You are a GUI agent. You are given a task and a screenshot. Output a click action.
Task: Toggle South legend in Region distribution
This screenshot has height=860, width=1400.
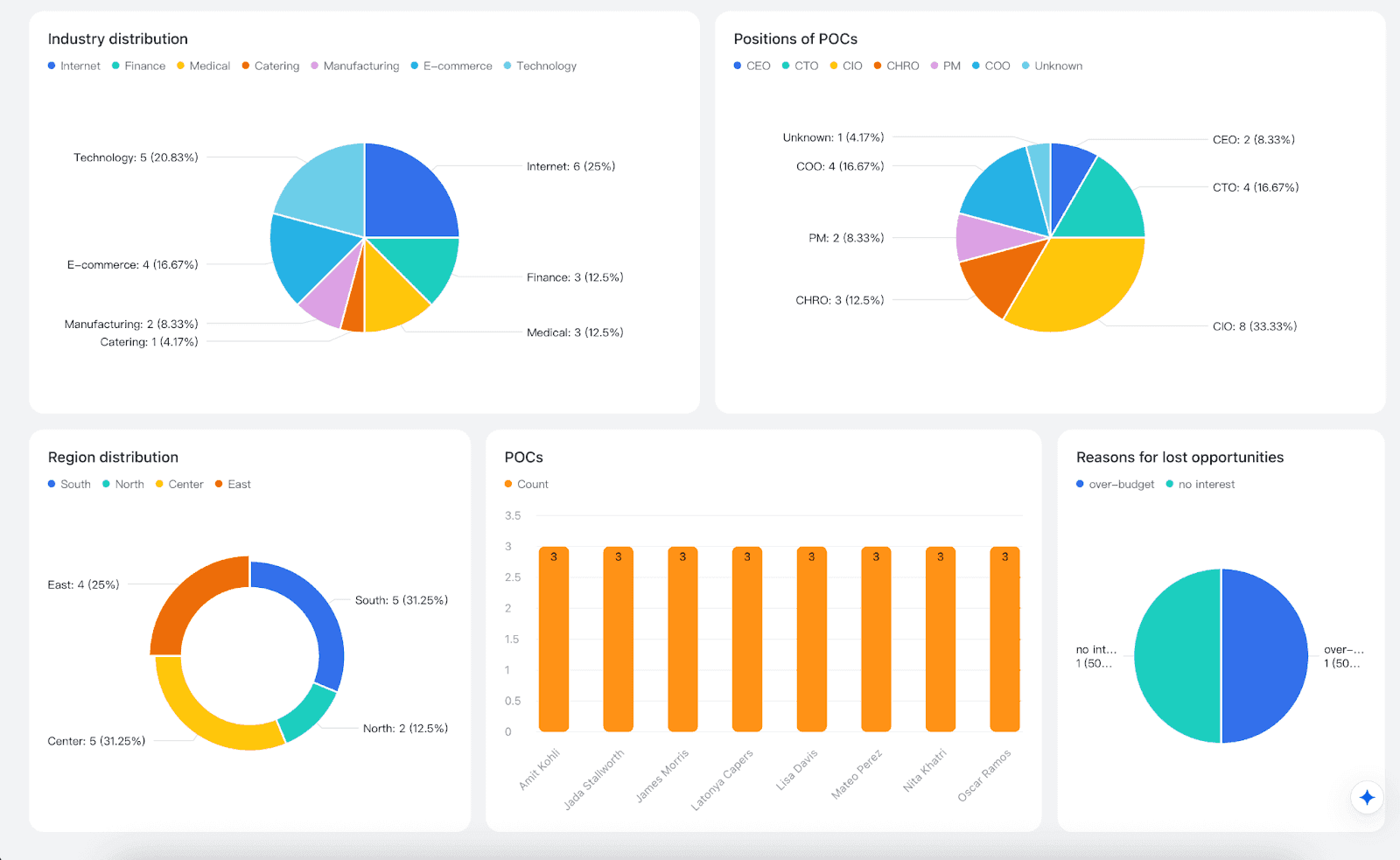[x=69, y=484]
